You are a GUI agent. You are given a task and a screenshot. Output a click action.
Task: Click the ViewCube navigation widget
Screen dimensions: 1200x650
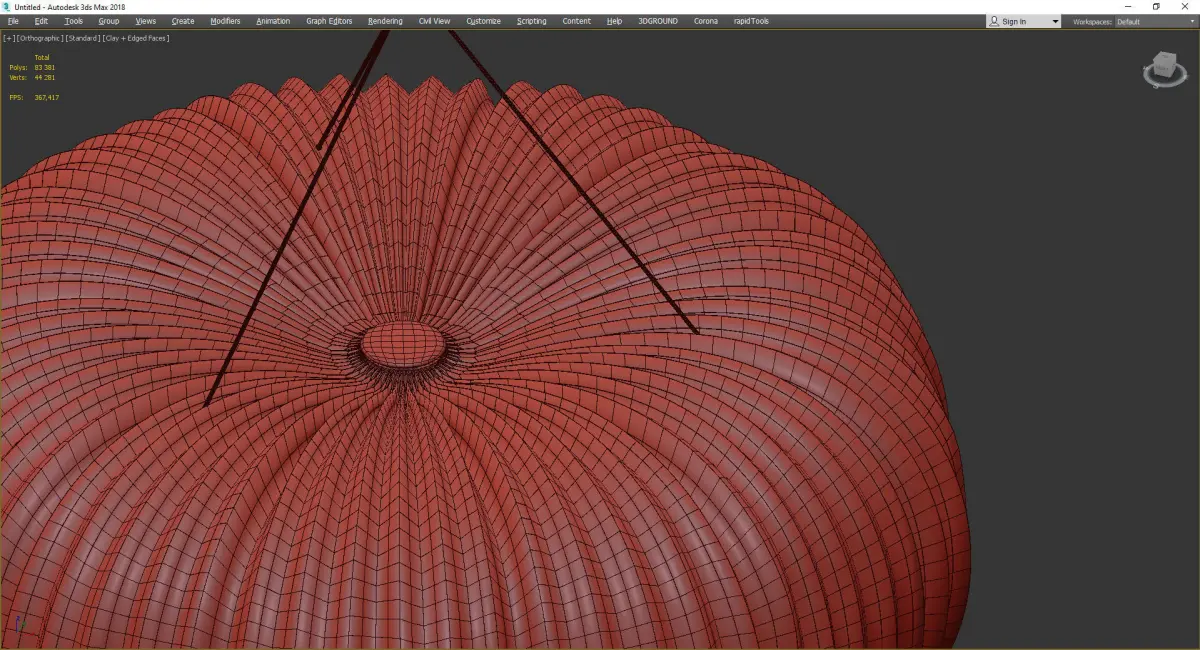tap(1164, 71)
